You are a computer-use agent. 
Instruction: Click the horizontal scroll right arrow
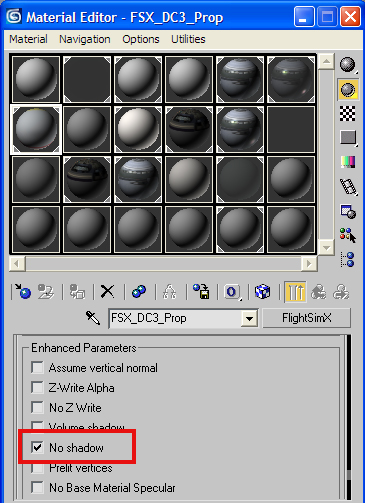(309, 264)
